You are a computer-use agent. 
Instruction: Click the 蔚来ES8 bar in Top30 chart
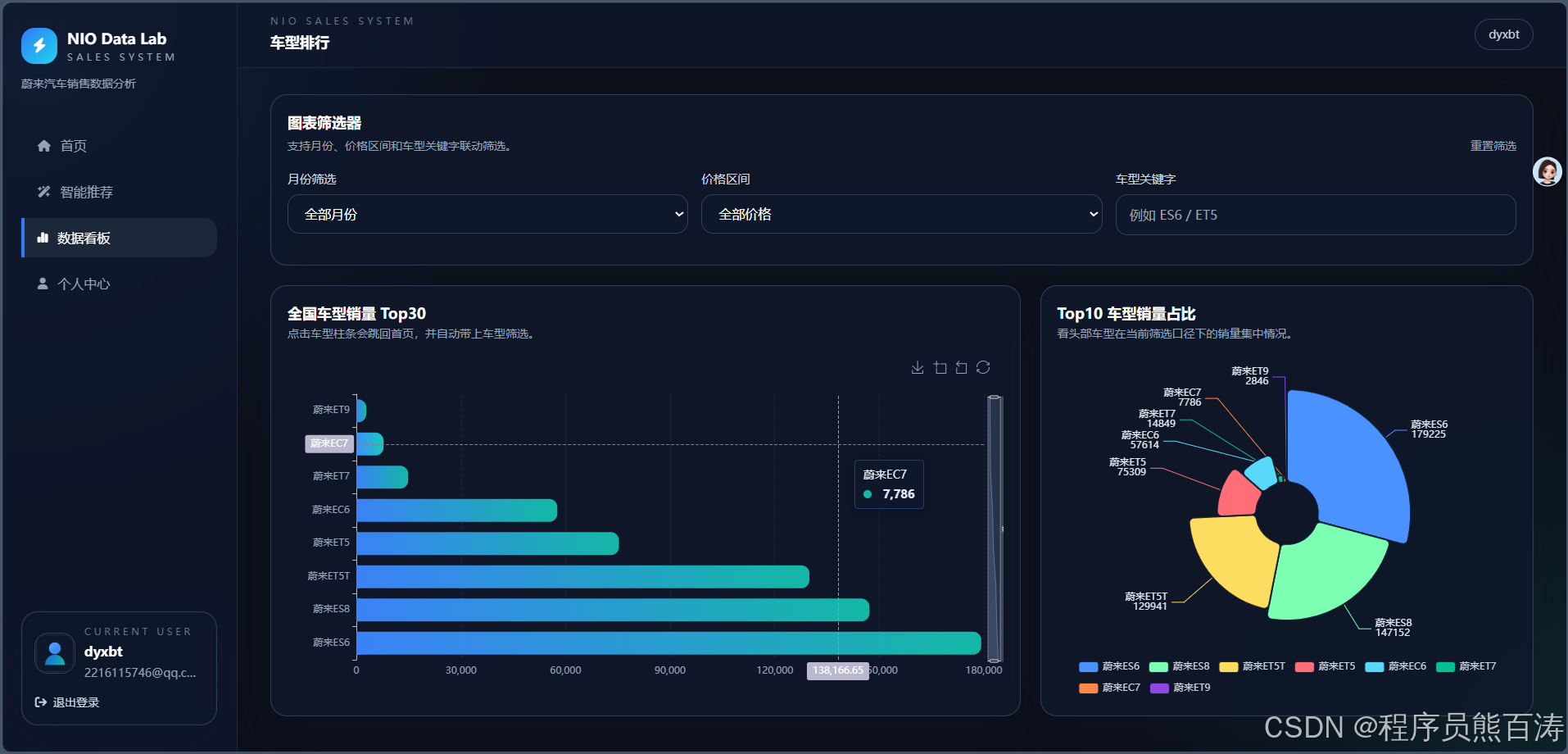pos(613,610)
